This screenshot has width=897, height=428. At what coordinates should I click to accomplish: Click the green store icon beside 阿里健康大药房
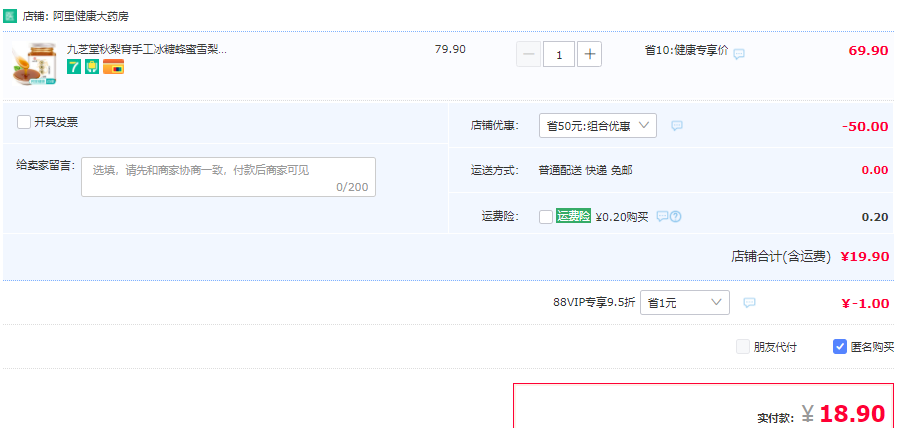pos(10,16)
